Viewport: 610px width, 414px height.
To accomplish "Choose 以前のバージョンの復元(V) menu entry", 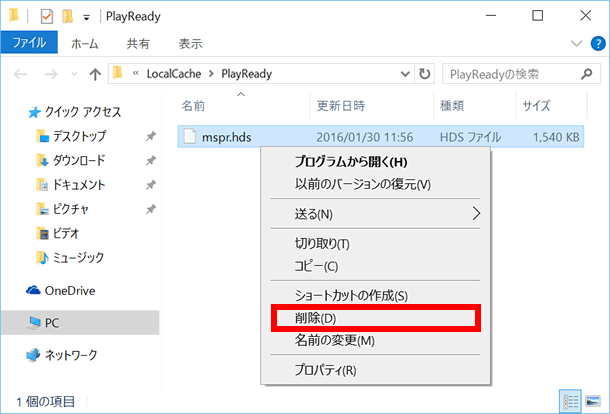I will coord(375,184).
